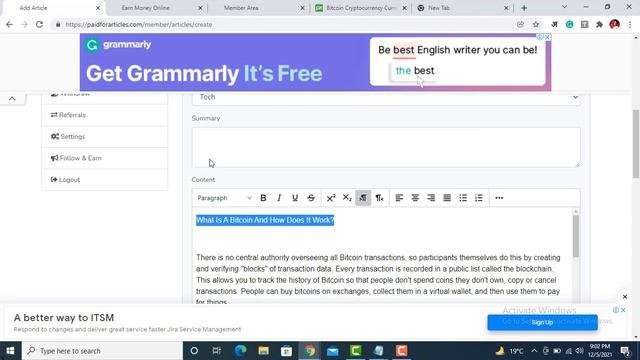
Task: Show more toolbar options (three dots)
Action: 499,198
